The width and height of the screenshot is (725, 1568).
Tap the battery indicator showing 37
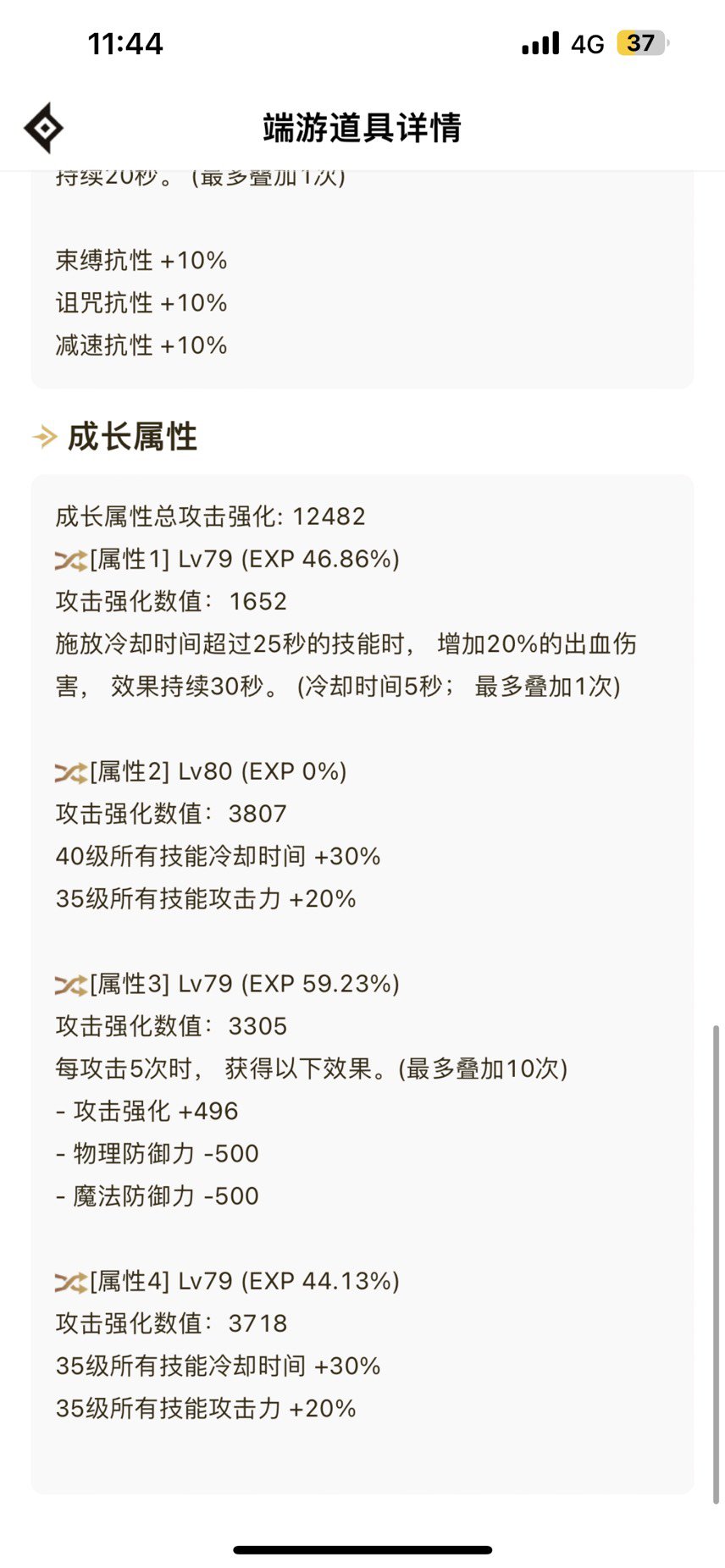tap(643, 43)
